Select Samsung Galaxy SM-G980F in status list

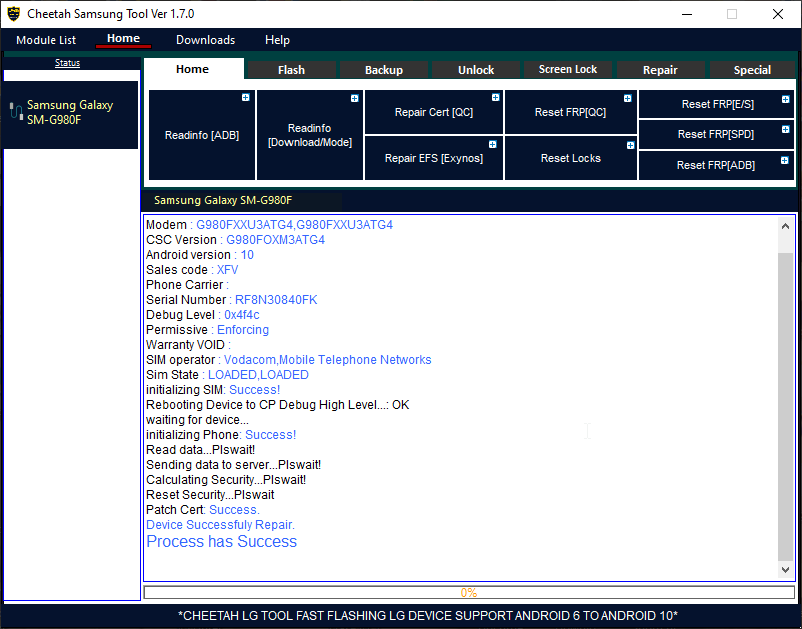tap(71, 115)
